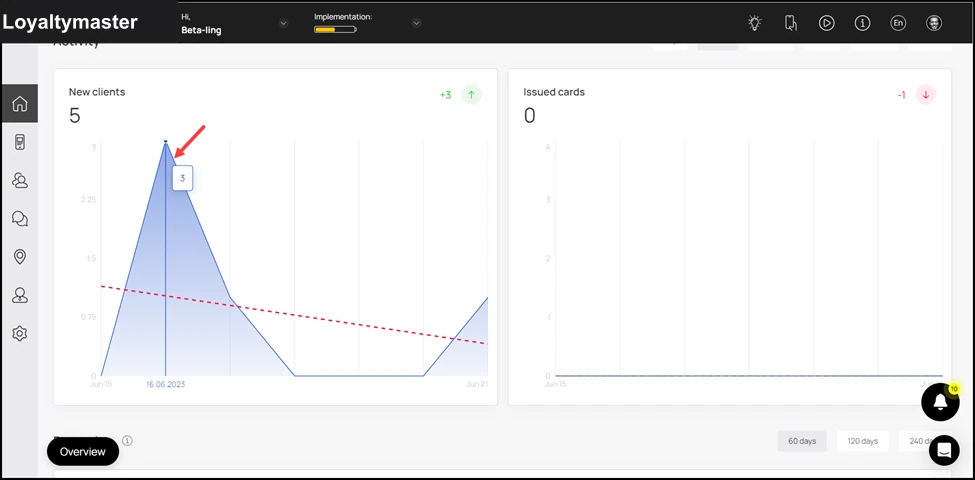Open the settings gear sidebar icon

pyautogui.click(x=19, y=334)
